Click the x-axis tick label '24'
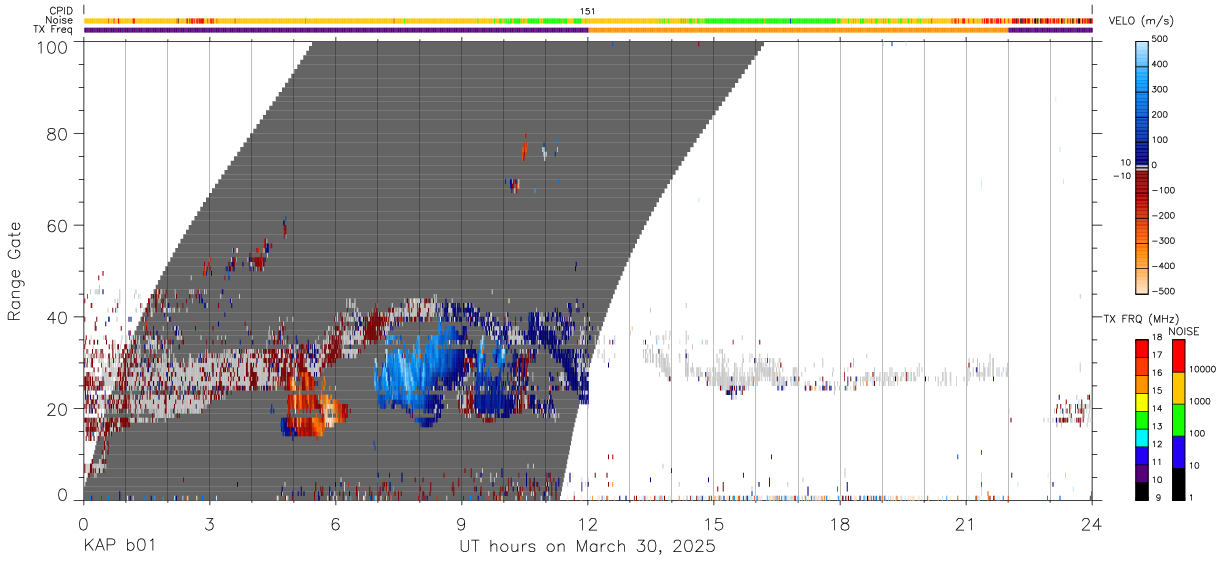 [1092, 525]
